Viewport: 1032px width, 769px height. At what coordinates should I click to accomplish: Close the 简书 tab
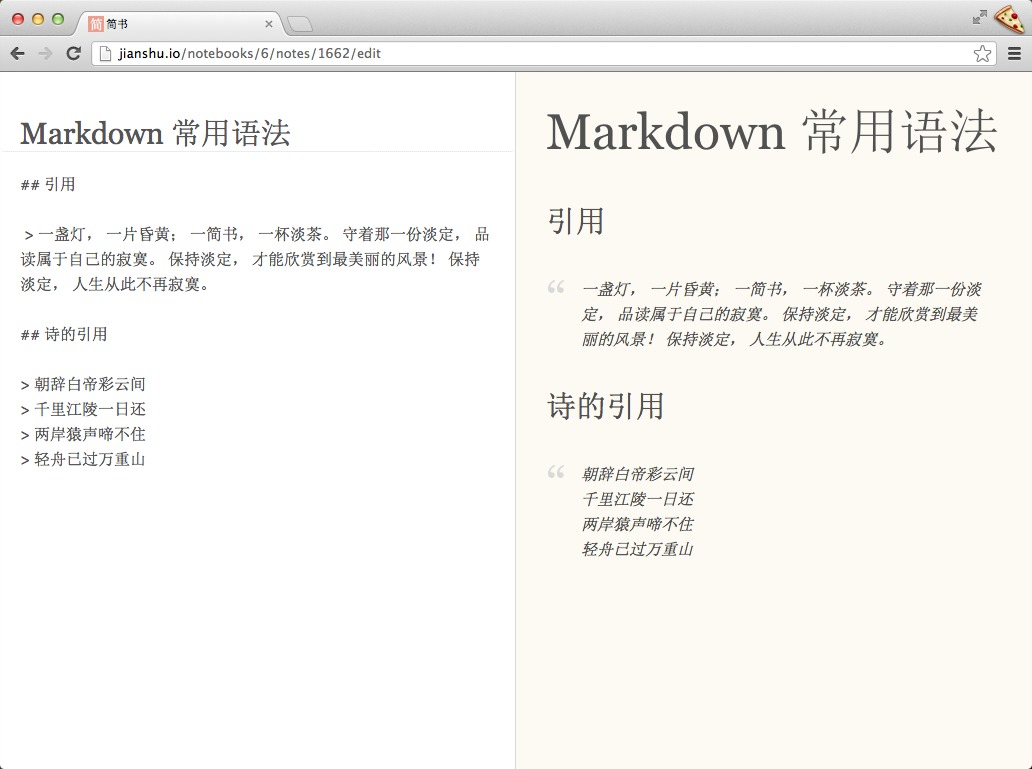coord(269,24)
